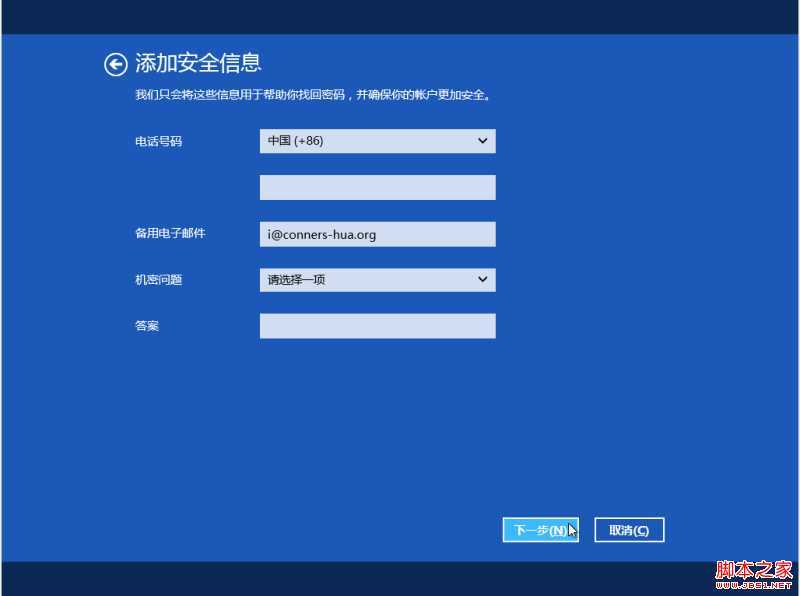The image size is (800, 596).
Task: Click the email field showing i@conners-hua.org
Action: 377,233
